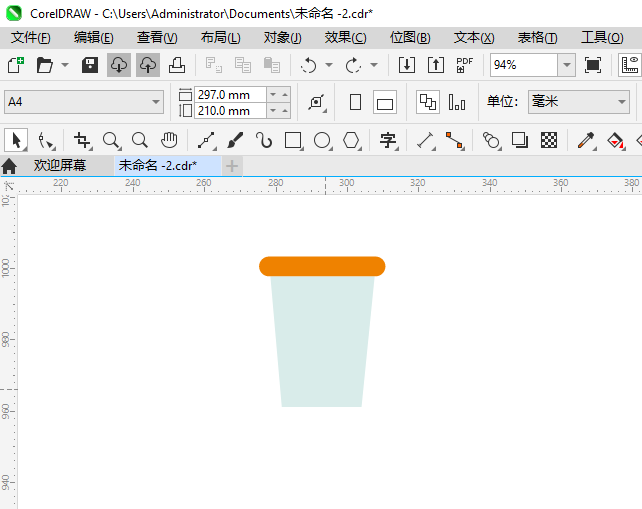Save the document with floppy icon
Screen dimensions: 642x509
(90, 65)
